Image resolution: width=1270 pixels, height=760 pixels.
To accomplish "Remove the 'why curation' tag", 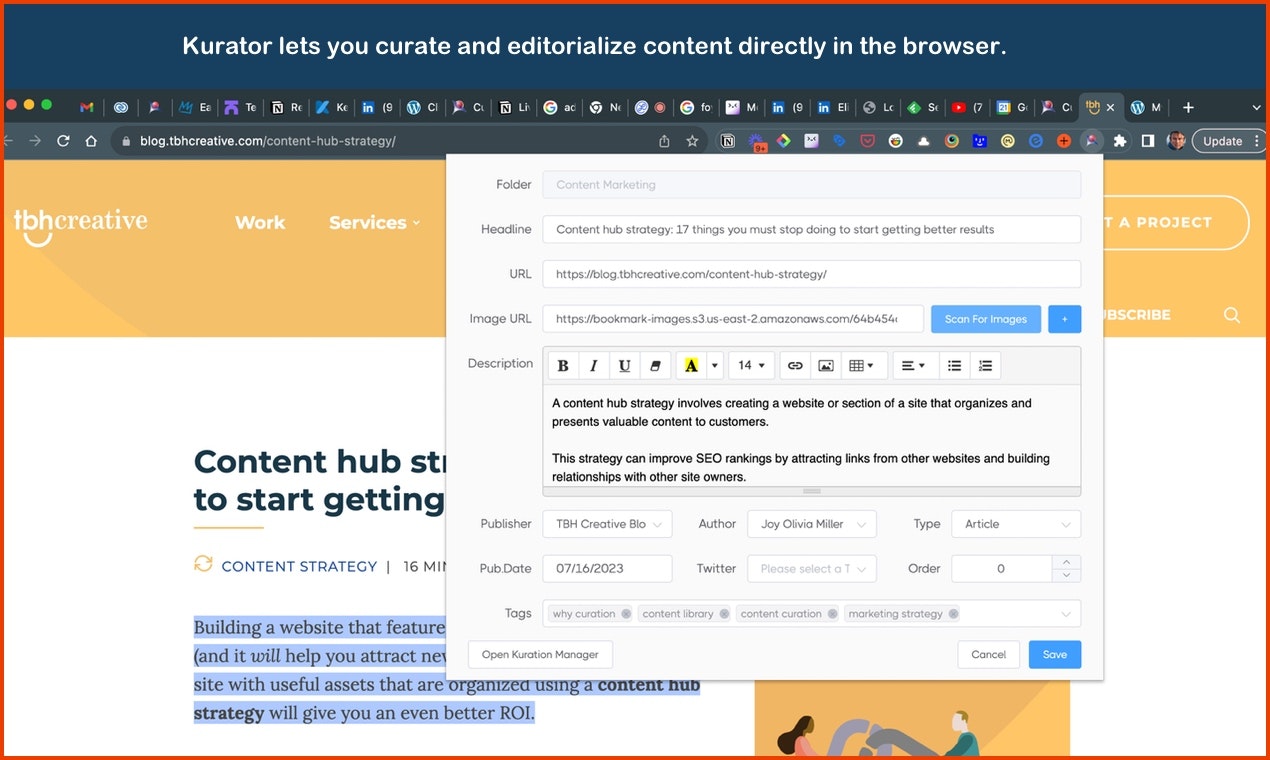I will [x=626, y=614].
